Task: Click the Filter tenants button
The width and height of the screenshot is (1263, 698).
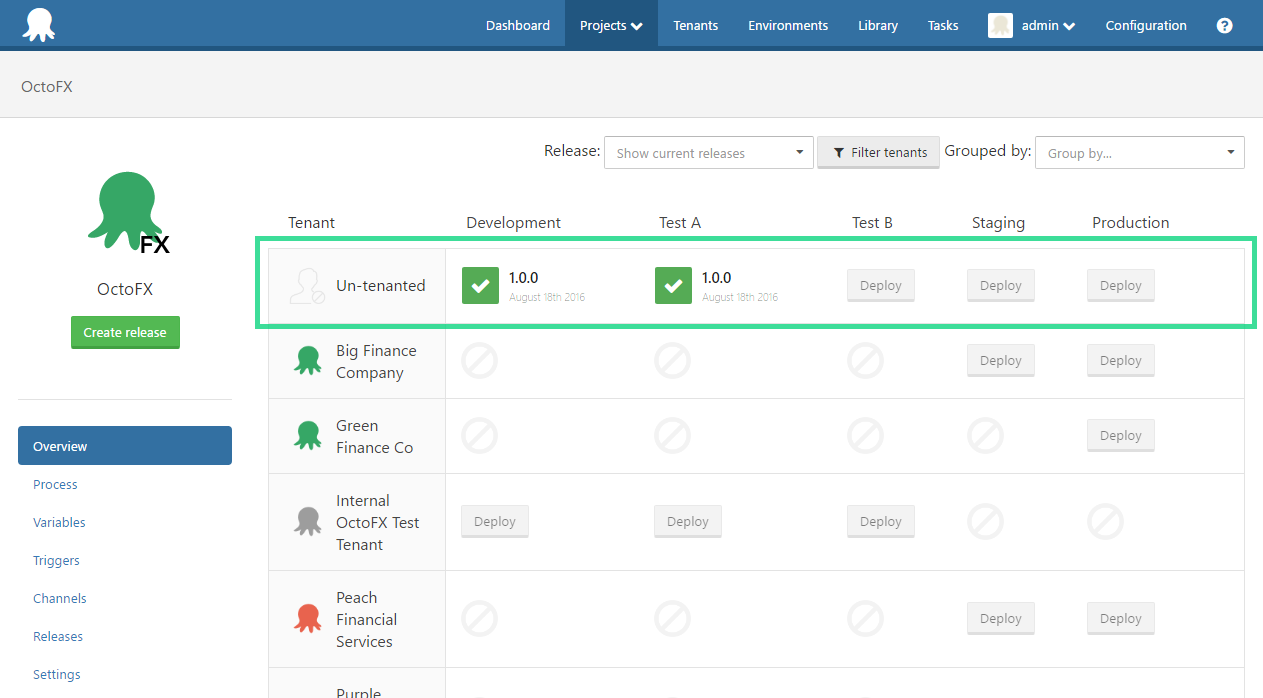Action: click(878, 152)
